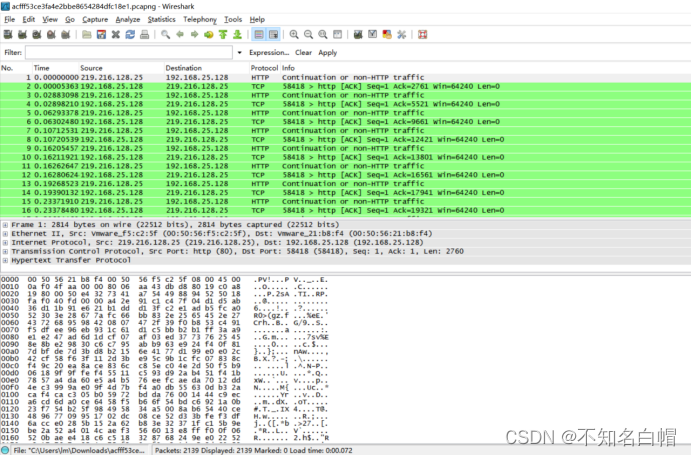691x456 pixels.
Task: Open the File menu
Action: pyautogui.click(x=10, y=19)
